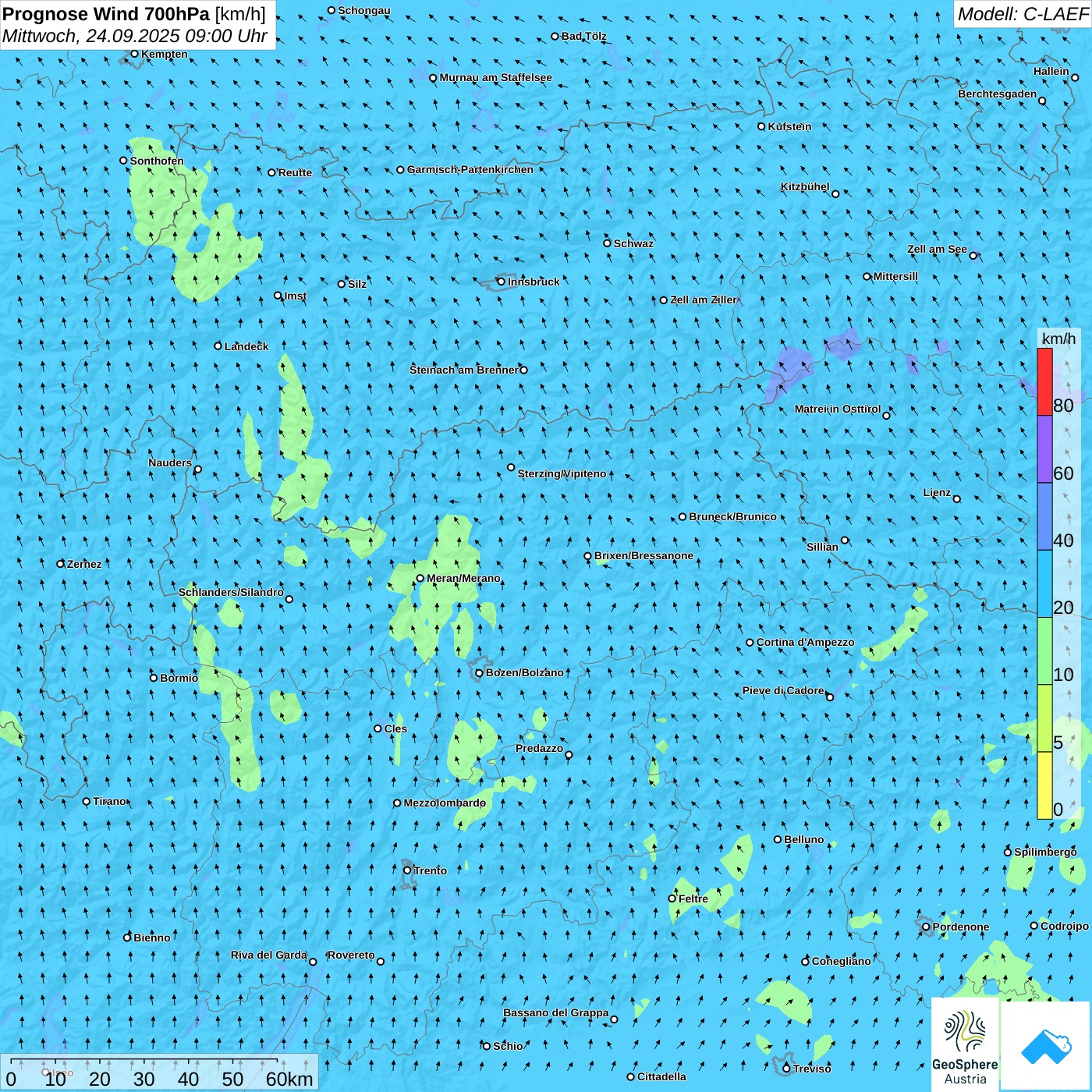Click the Zernez location dot
The image size is (1092, 1092).
(x=61, y=564)
